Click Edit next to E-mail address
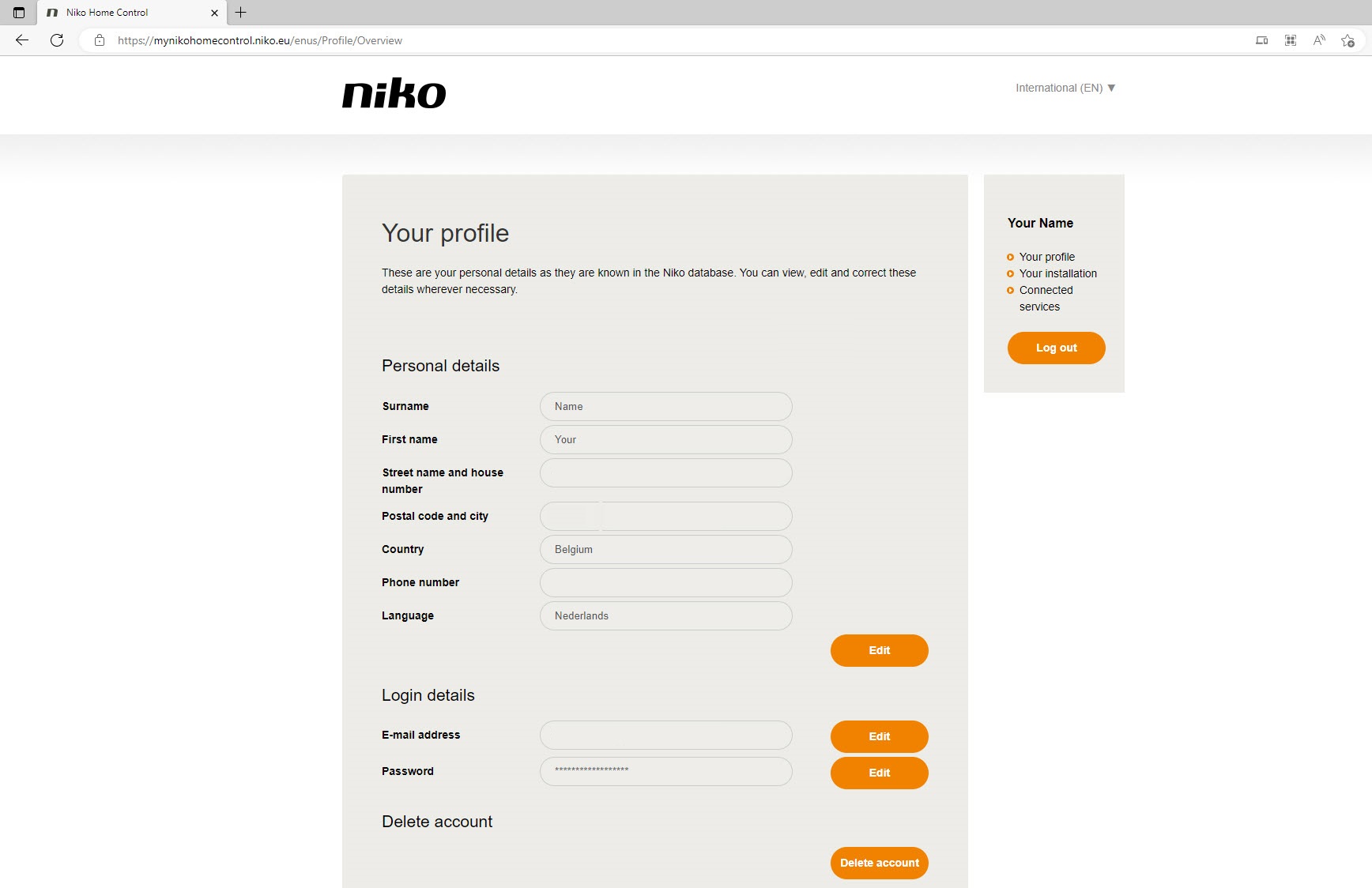This screenshot has width=1372, height=888. coord(879,736)
